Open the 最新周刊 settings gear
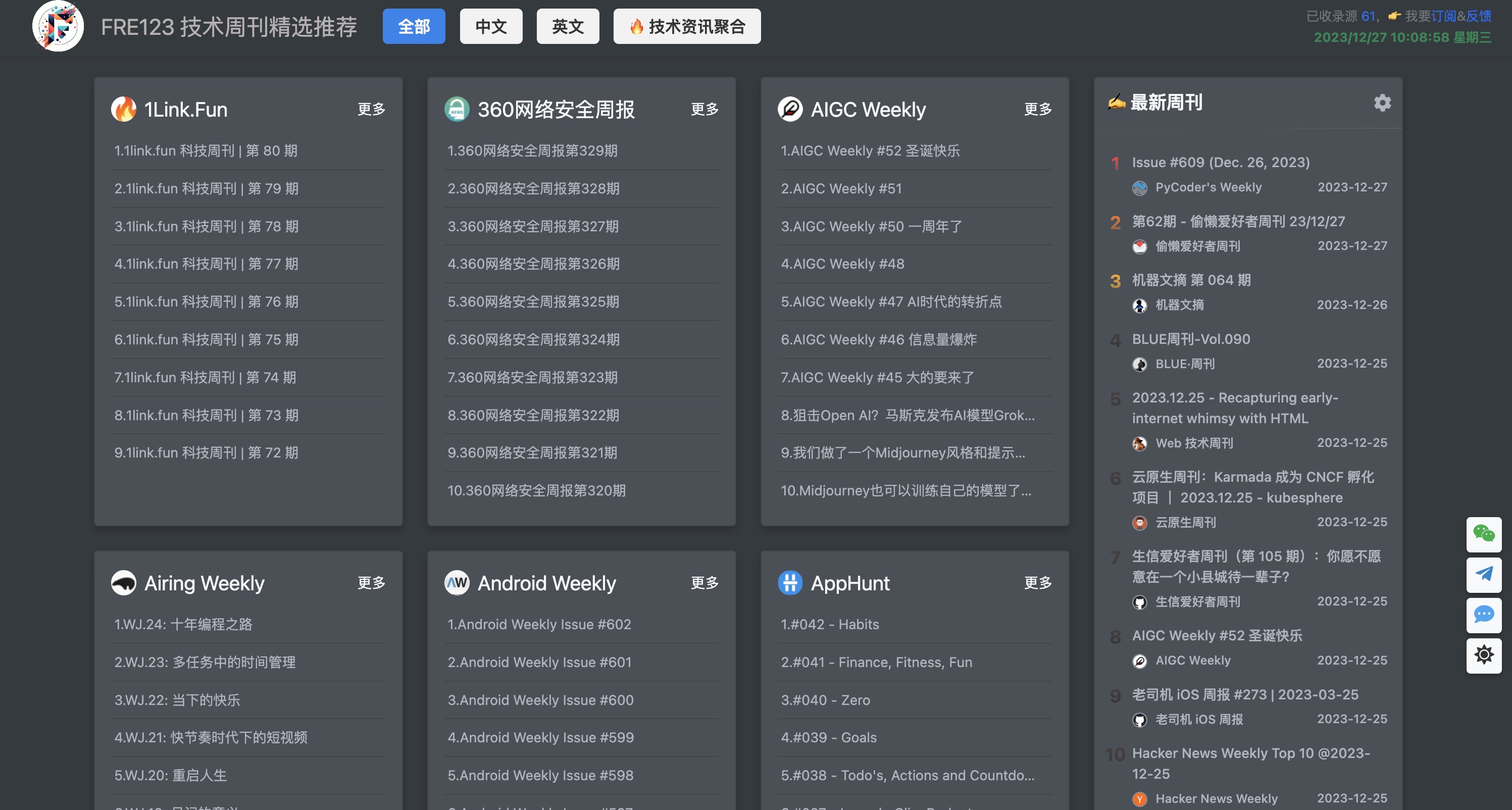This screenshot has height=810, width=1512. tap(1383, 103)
